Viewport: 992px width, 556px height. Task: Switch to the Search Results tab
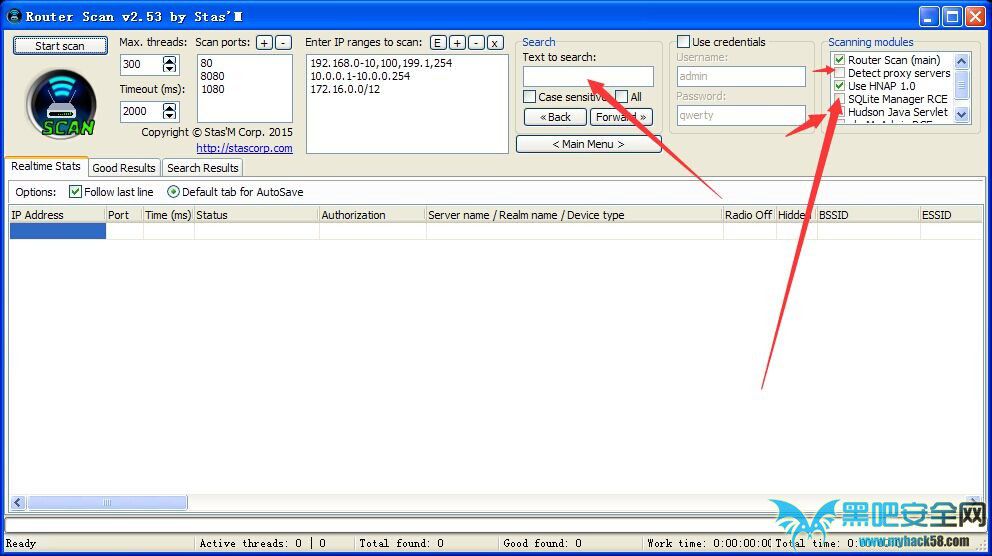pos(202,168)
